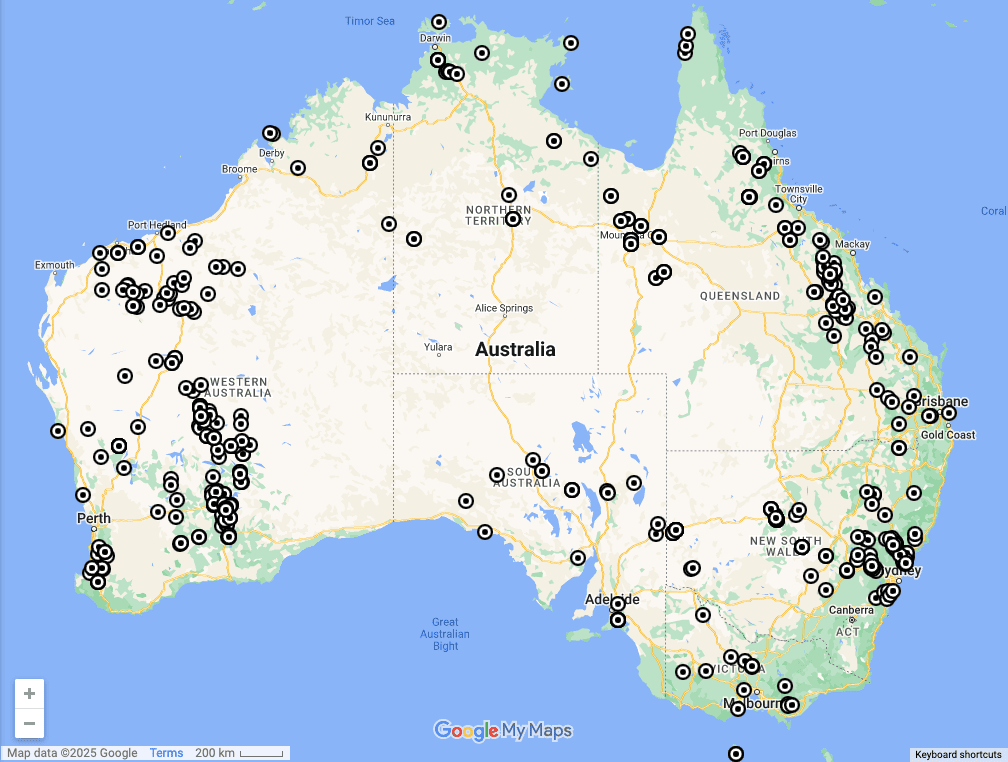Select the westernmost marker on the Western Australia coast
The width and height of the screenshot is (1008, 762).
(x=58, y=431)
